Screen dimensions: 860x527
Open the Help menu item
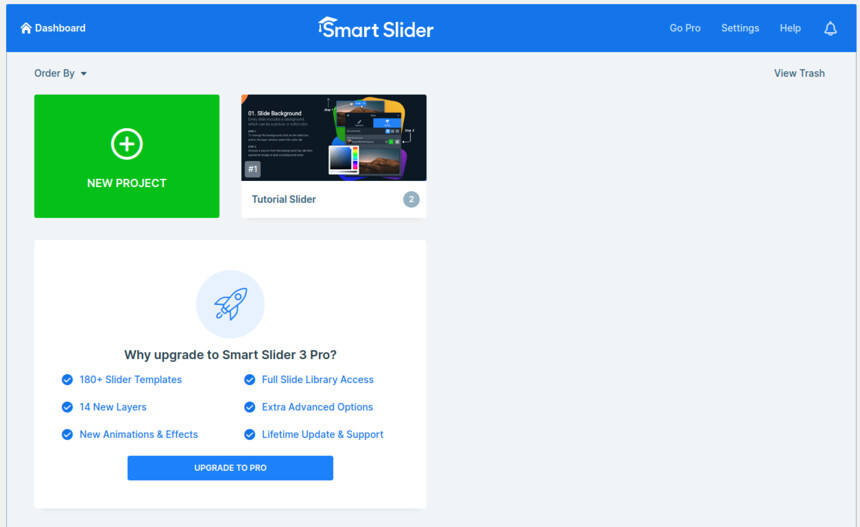[790, 28]
